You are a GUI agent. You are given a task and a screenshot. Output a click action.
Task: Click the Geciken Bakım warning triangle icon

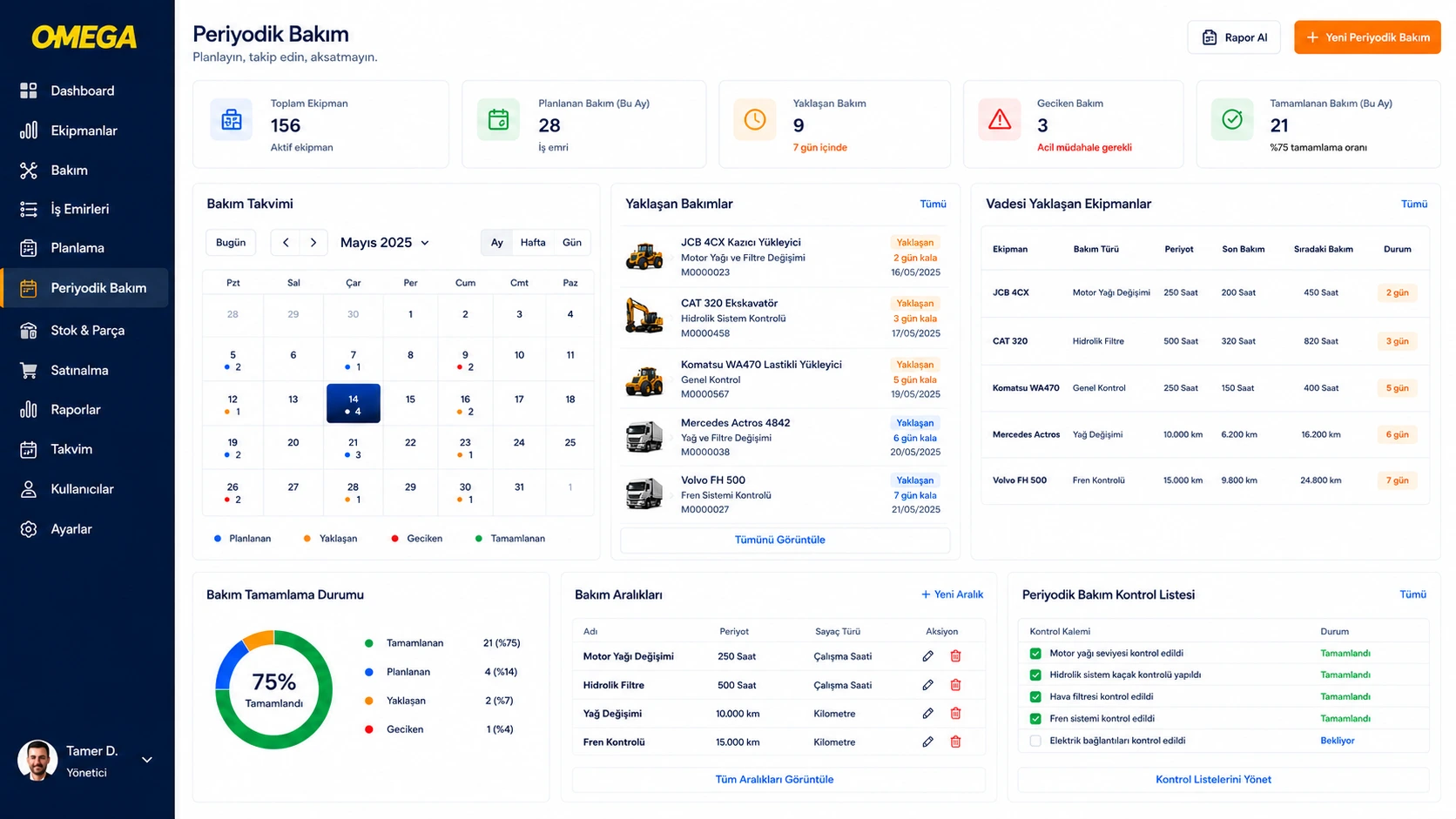(1000, 120)
